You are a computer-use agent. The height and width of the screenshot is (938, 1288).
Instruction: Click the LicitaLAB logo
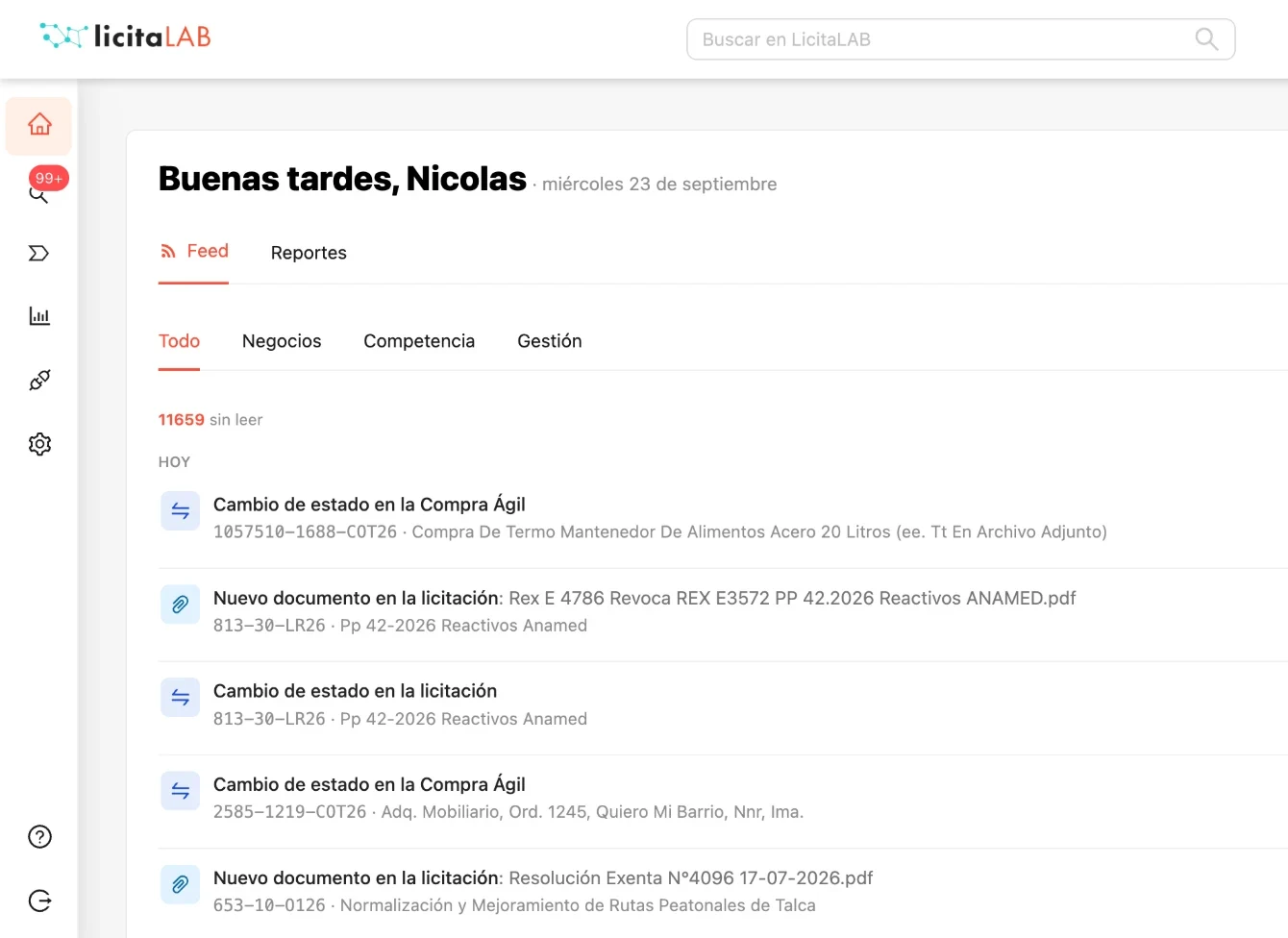125,37
